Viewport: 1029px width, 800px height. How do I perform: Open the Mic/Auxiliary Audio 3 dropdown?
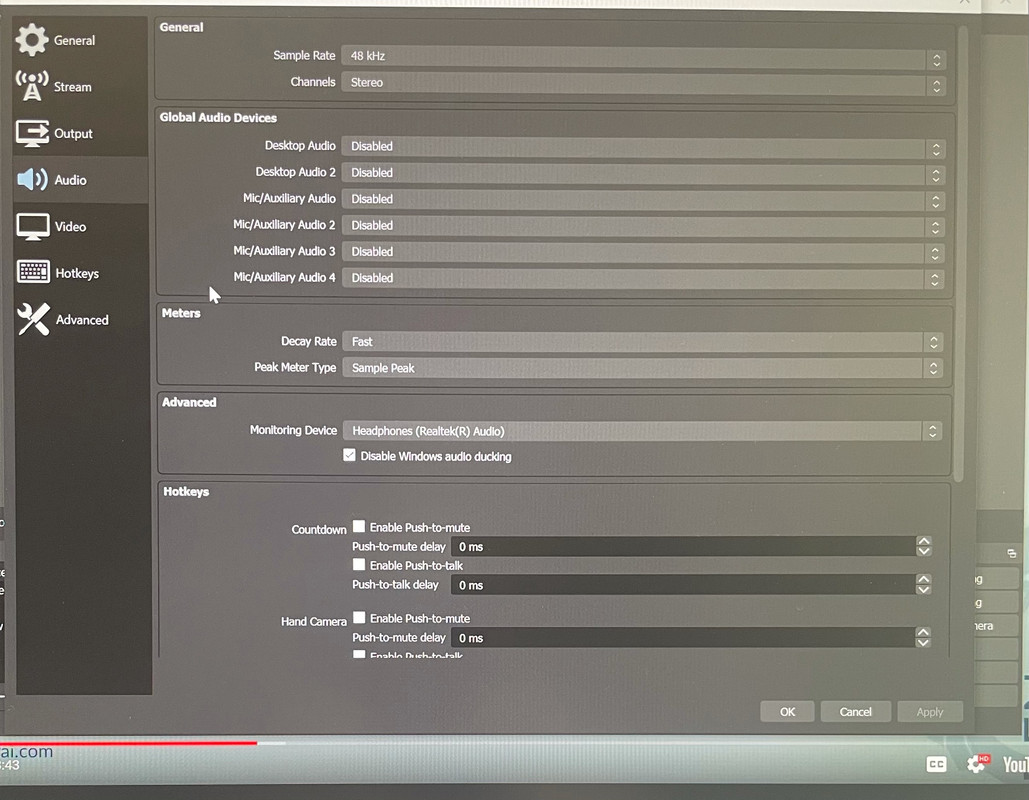643,252
